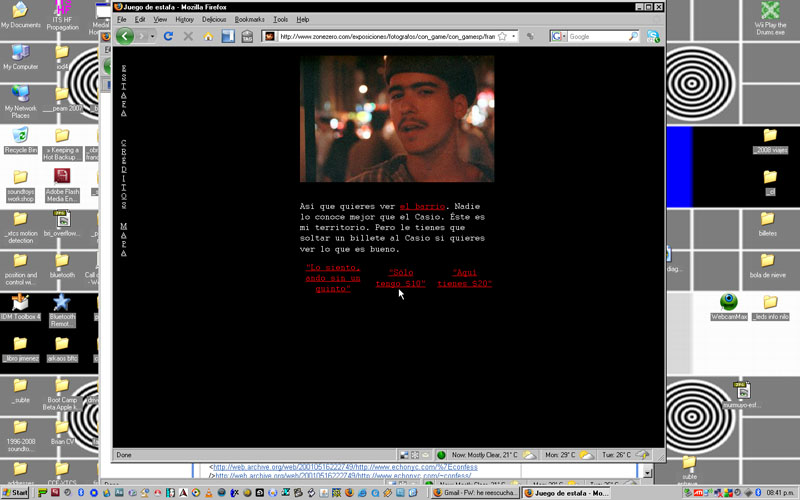The width and height of the screenshot is (800, 500).
Task: Choose the "Aqui tienes $20" link
Action: (472, 278)
